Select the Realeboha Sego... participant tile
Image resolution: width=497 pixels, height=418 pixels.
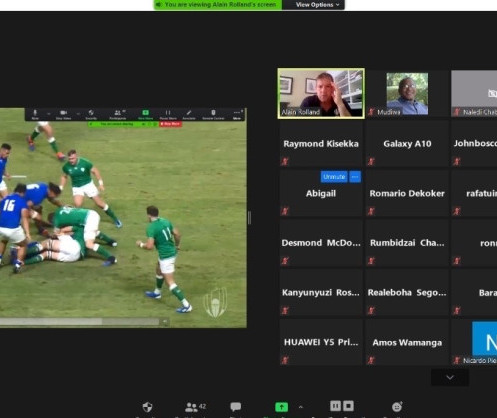(x=407, y=292)
